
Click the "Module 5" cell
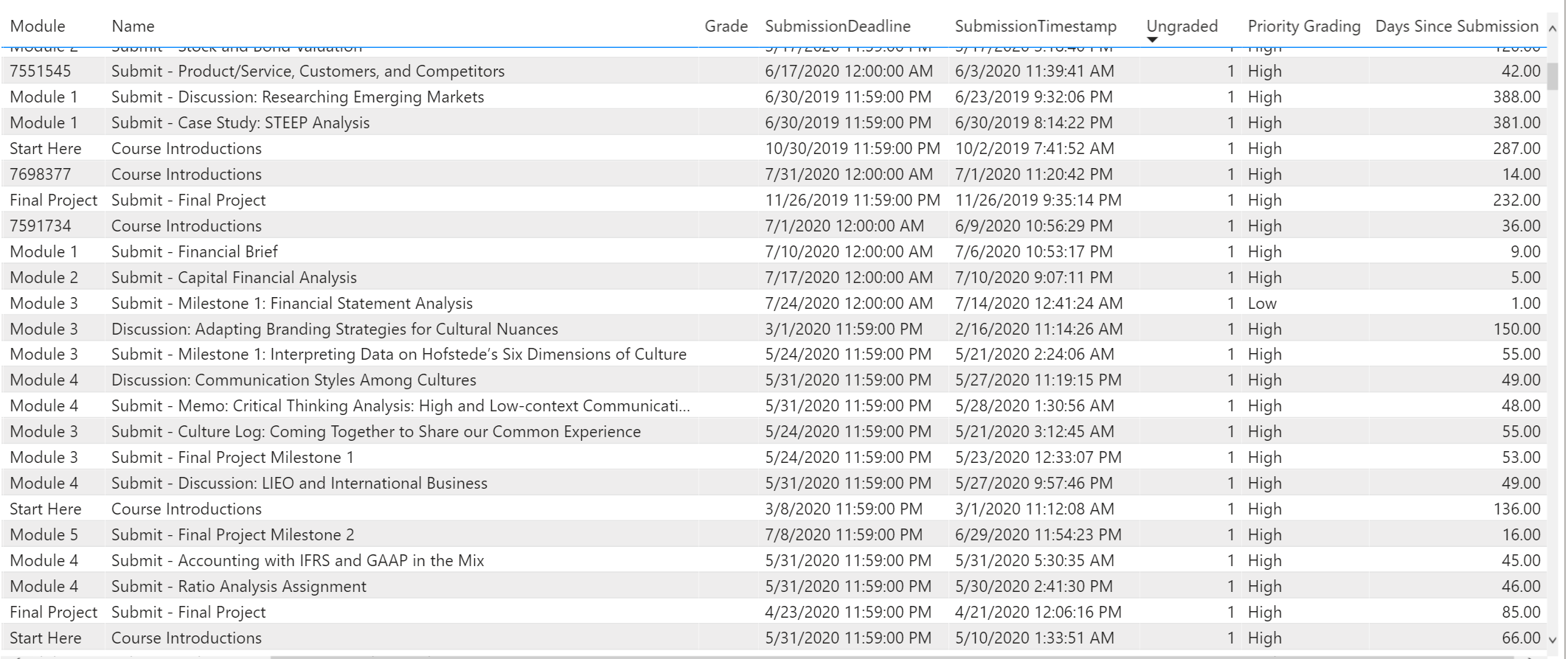(44, 535)
